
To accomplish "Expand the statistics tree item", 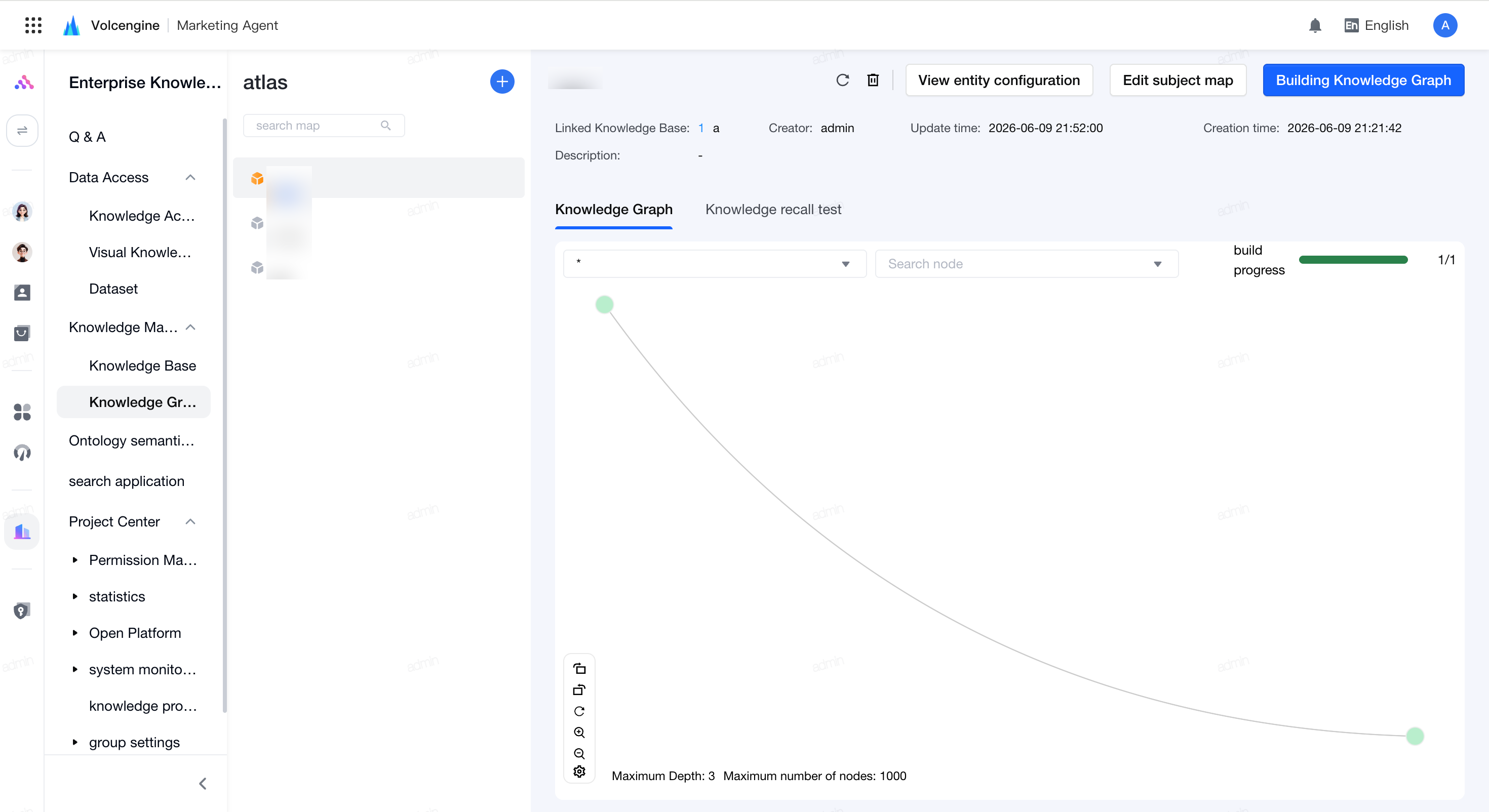I will click(75, 596).
